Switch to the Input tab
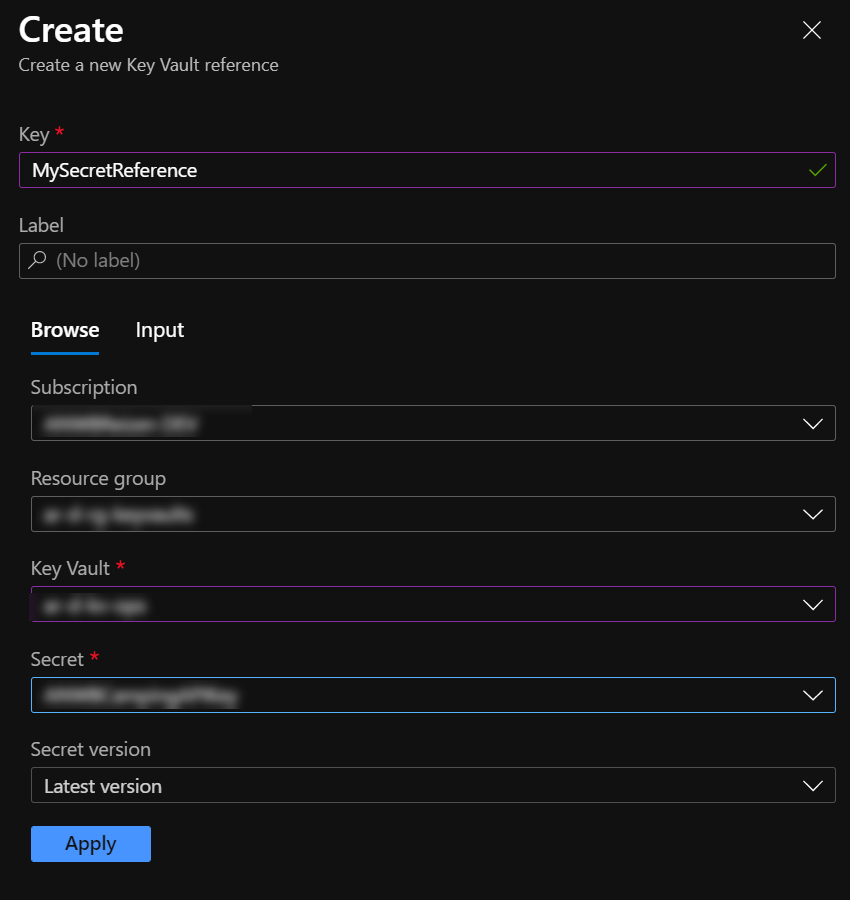Screen dimensions: 850x900 click(x=160, y=330)
